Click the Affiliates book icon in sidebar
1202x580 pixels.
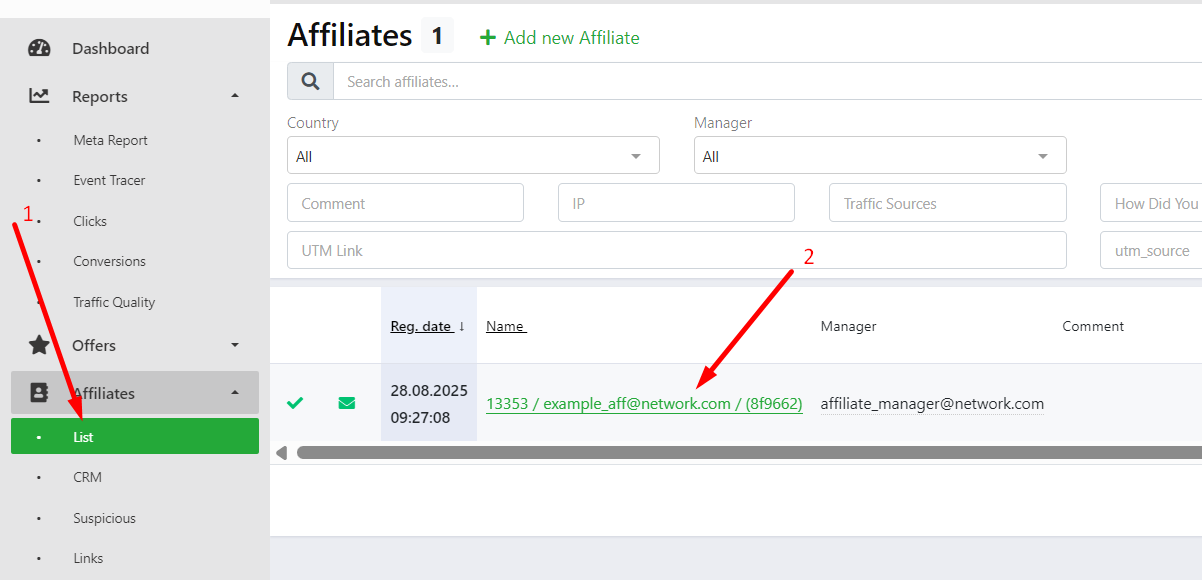pos(39,392)
